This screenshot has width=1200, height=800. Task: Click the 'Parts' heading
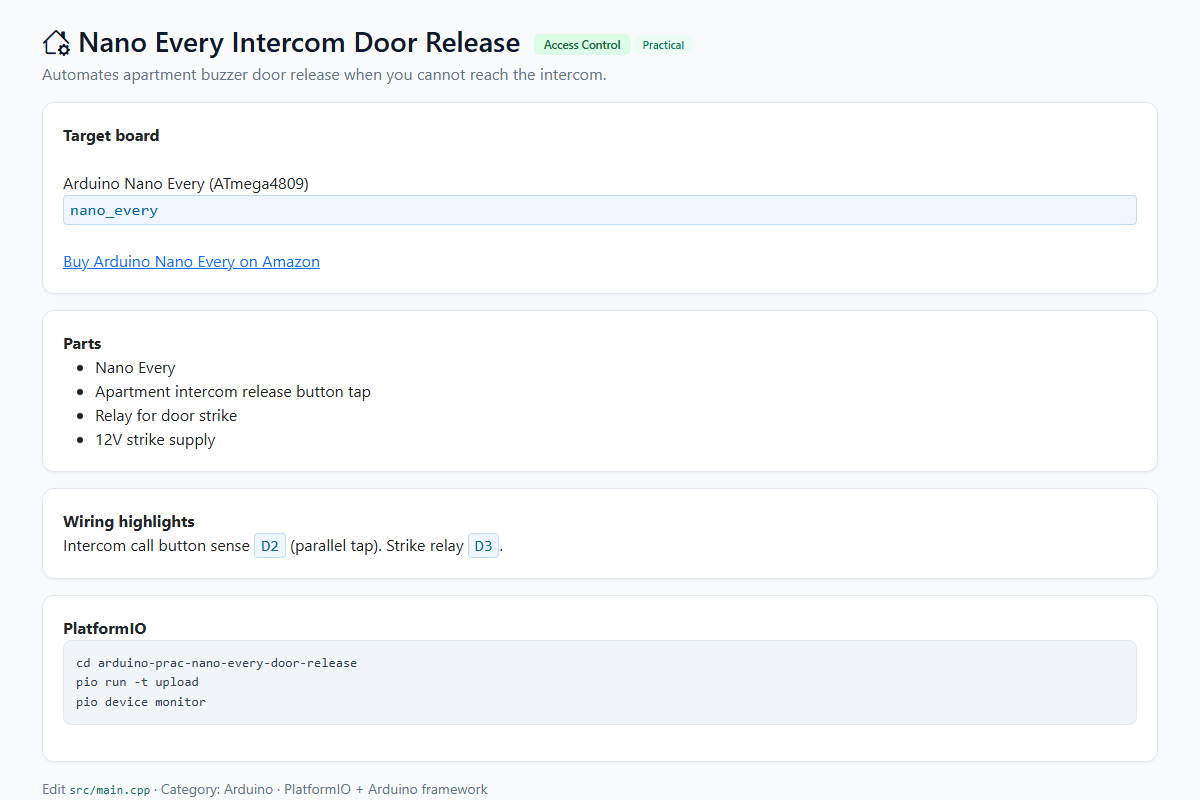[x=82, y=344]
